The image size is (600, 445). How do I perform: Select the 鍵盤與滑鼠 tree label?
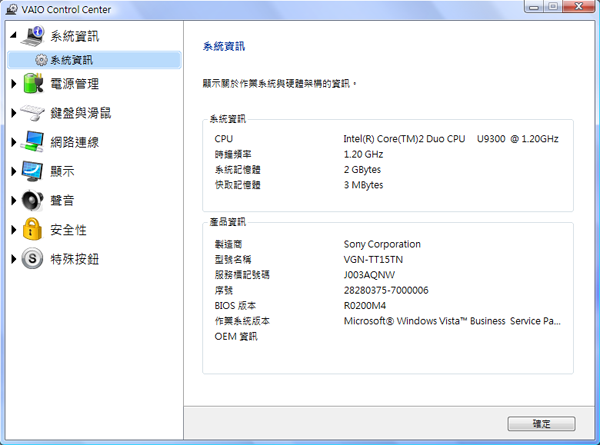pos(81,113)
